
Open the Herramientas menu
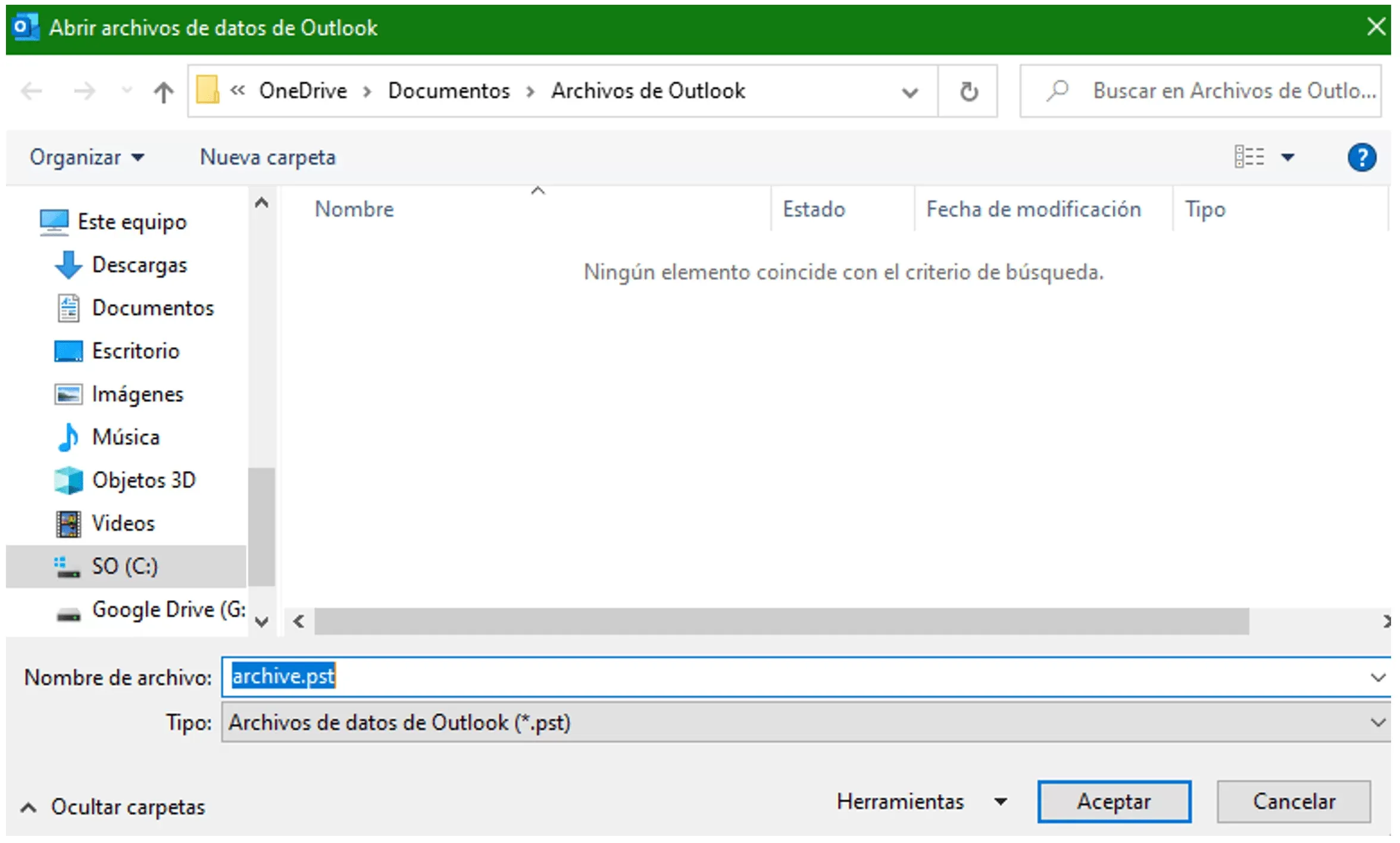[922, 801]
